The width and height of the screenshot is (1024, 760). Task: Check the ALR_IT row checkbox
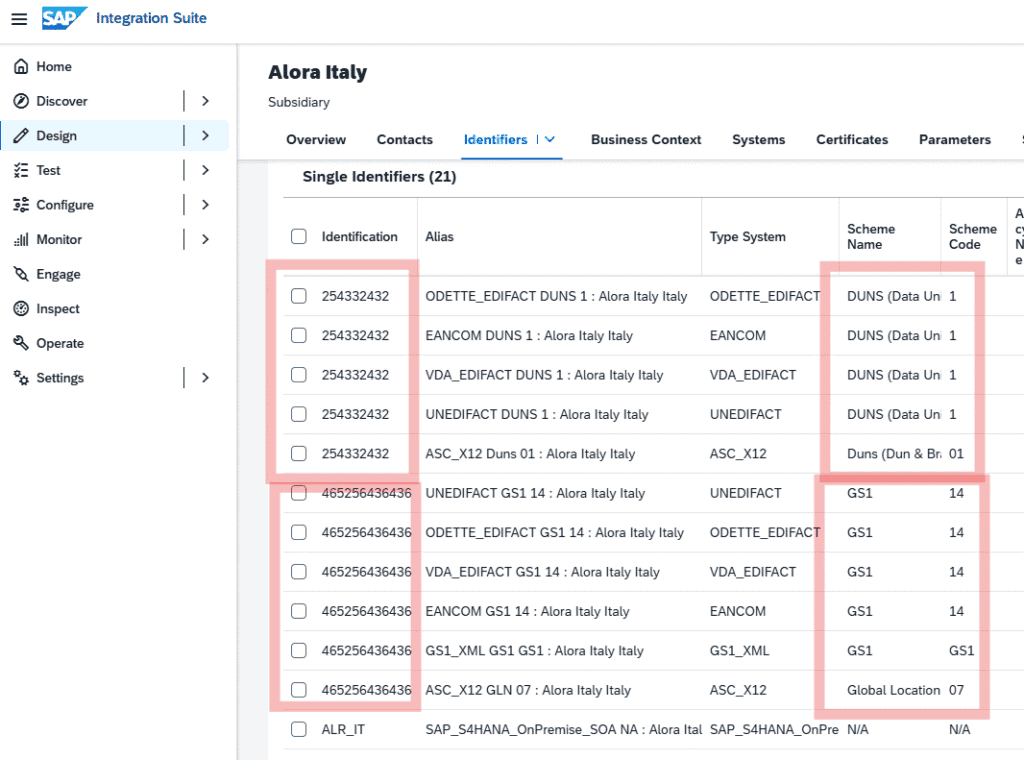click(298, 729)
